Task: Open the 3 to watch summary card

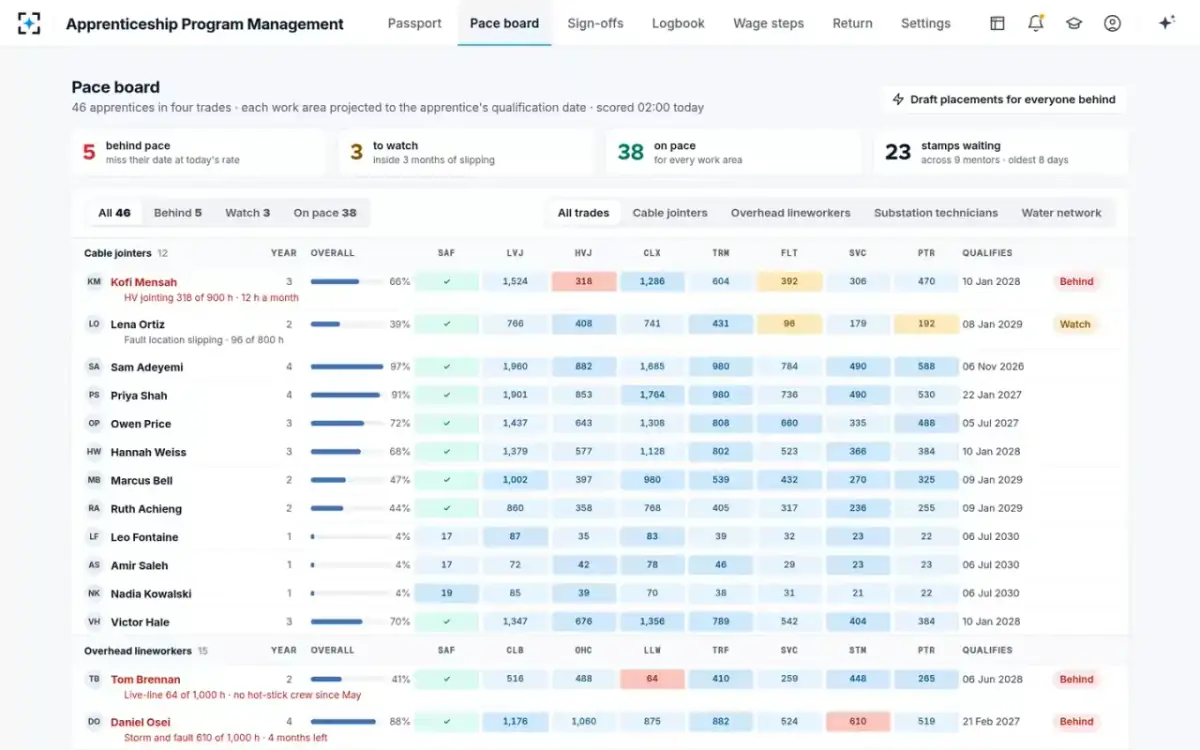Action: pos(466,152)
